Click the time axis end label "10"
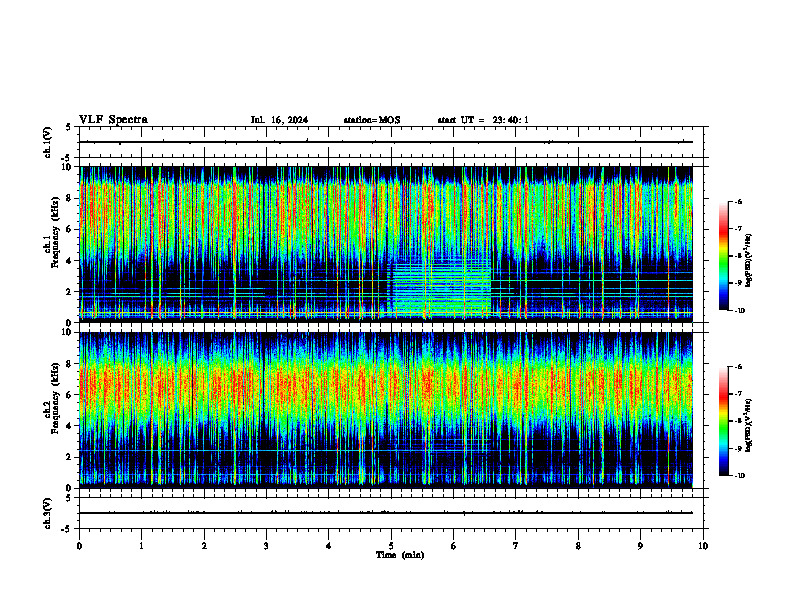The image size is (792, 612). [703, 546]
